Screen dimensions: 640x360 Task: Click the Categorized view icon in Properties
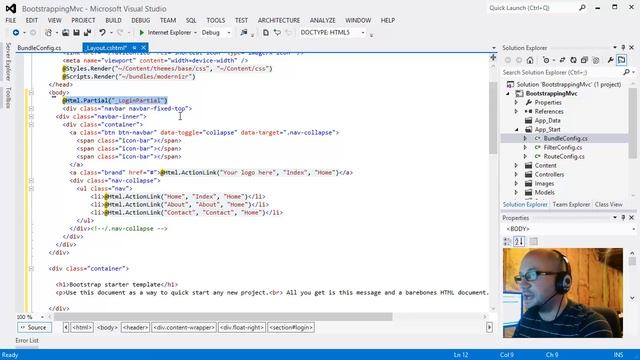[507, 241]
